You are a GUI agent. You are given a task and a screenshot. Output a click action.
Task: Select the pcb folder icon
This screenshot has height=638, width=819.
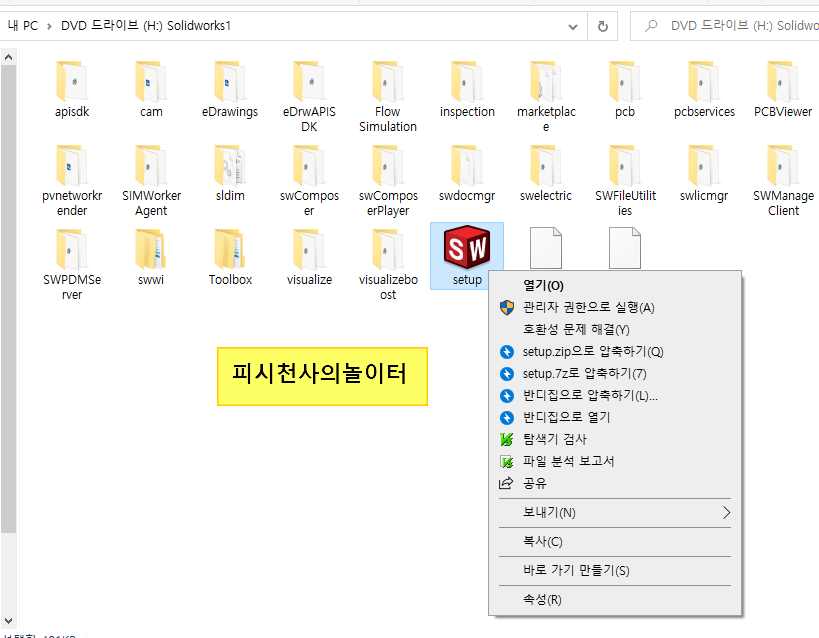[x=625, y=82]
